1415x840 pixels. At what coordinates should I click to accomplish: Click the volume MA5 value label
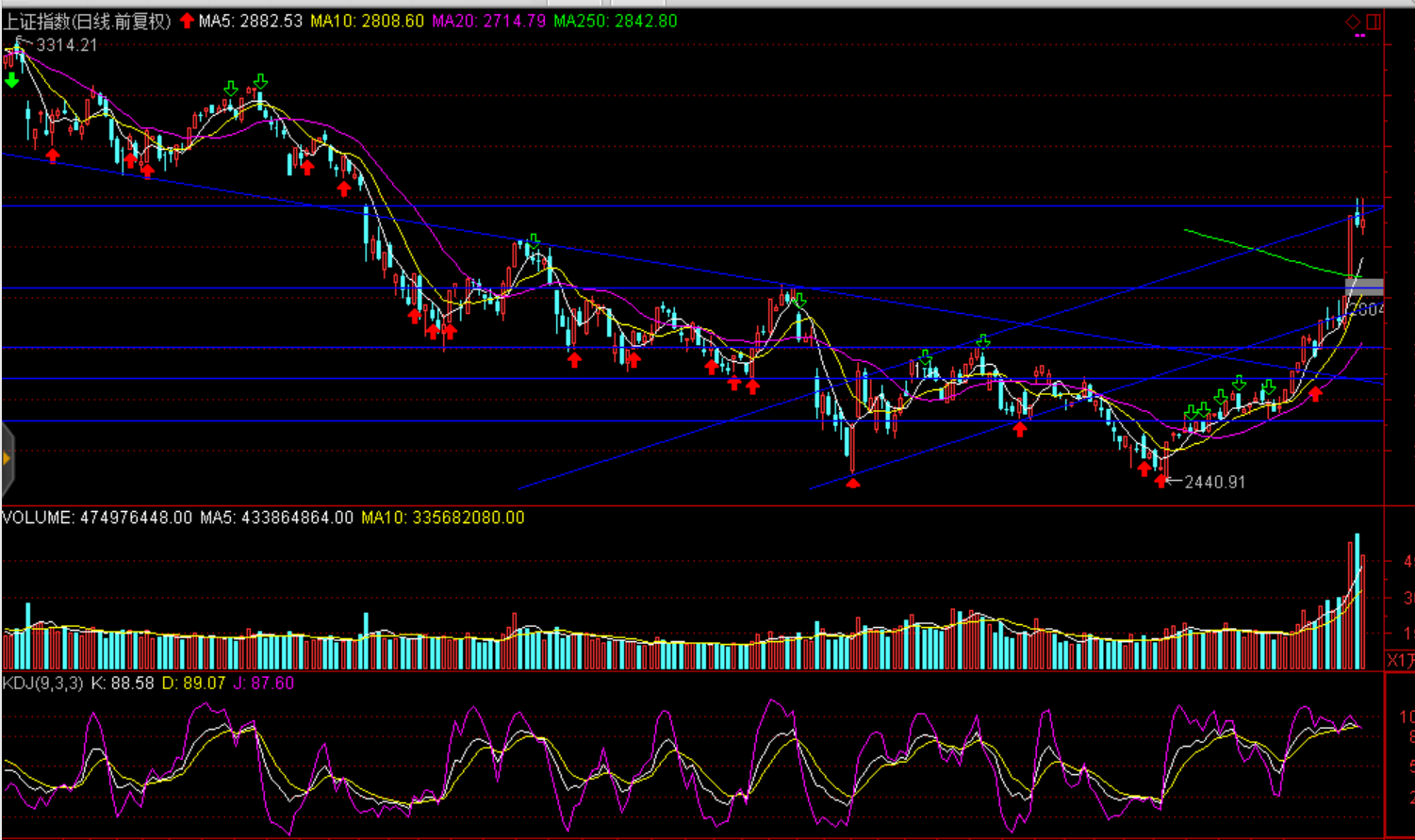pyautogui.click(x=276, y=518)
